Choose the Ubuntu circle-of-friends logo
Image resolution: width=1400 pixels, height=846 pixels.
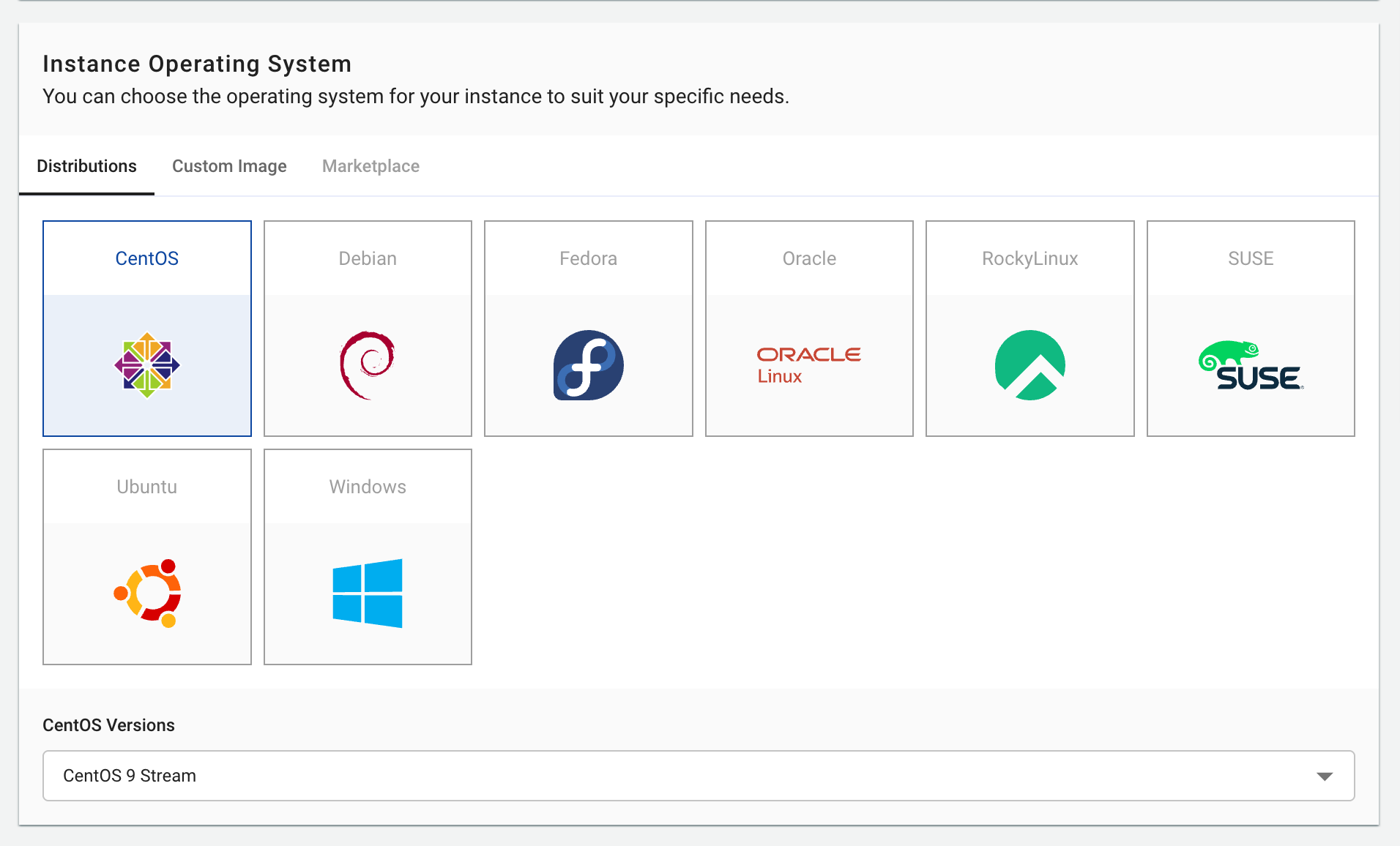click(147, 594)
